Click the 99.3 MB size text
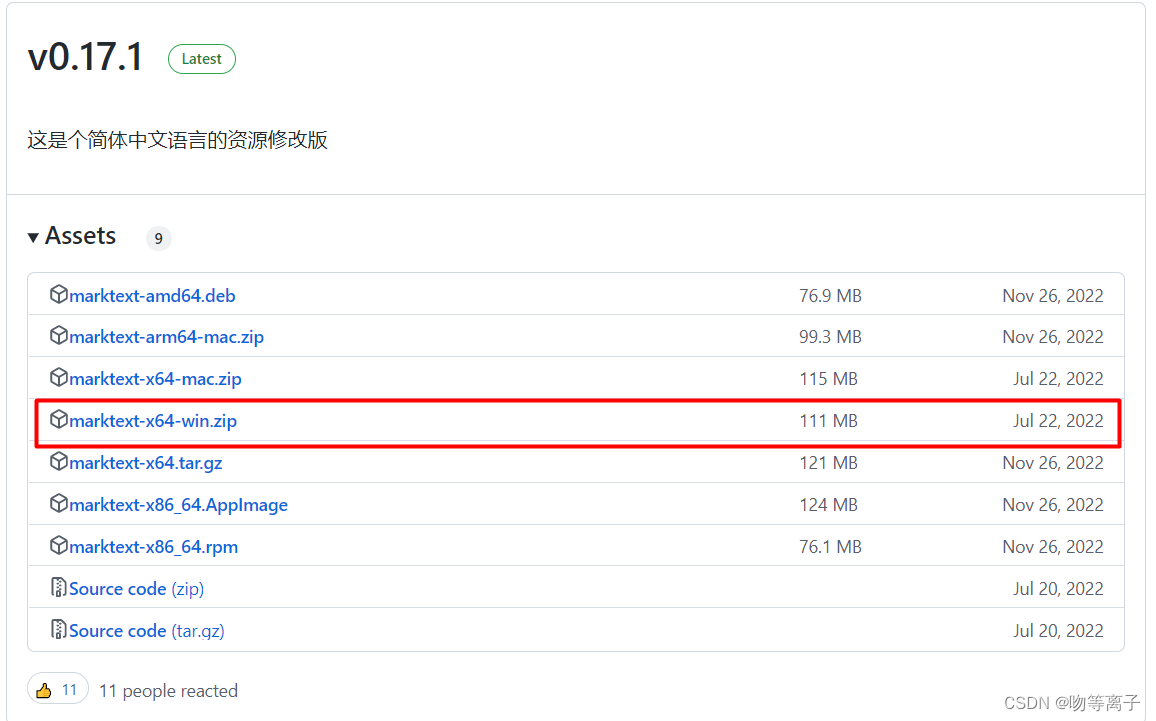1156x721 pixels. 830,337
